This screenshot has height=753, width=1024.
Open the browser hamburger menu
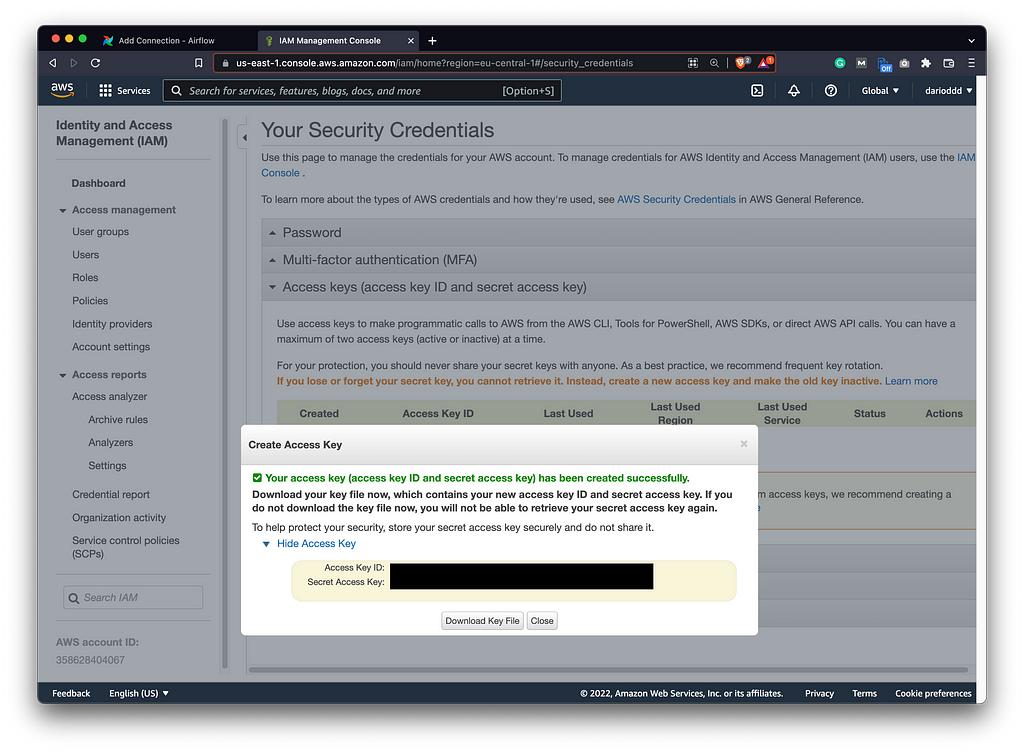click(971, 63)
